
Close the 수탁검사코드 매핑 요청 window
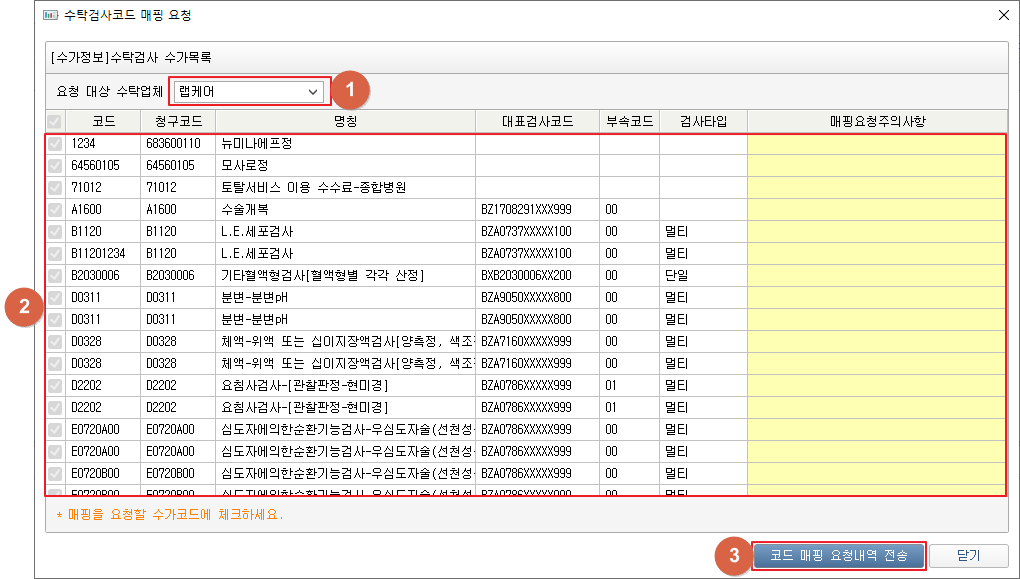pos(1003,16)
